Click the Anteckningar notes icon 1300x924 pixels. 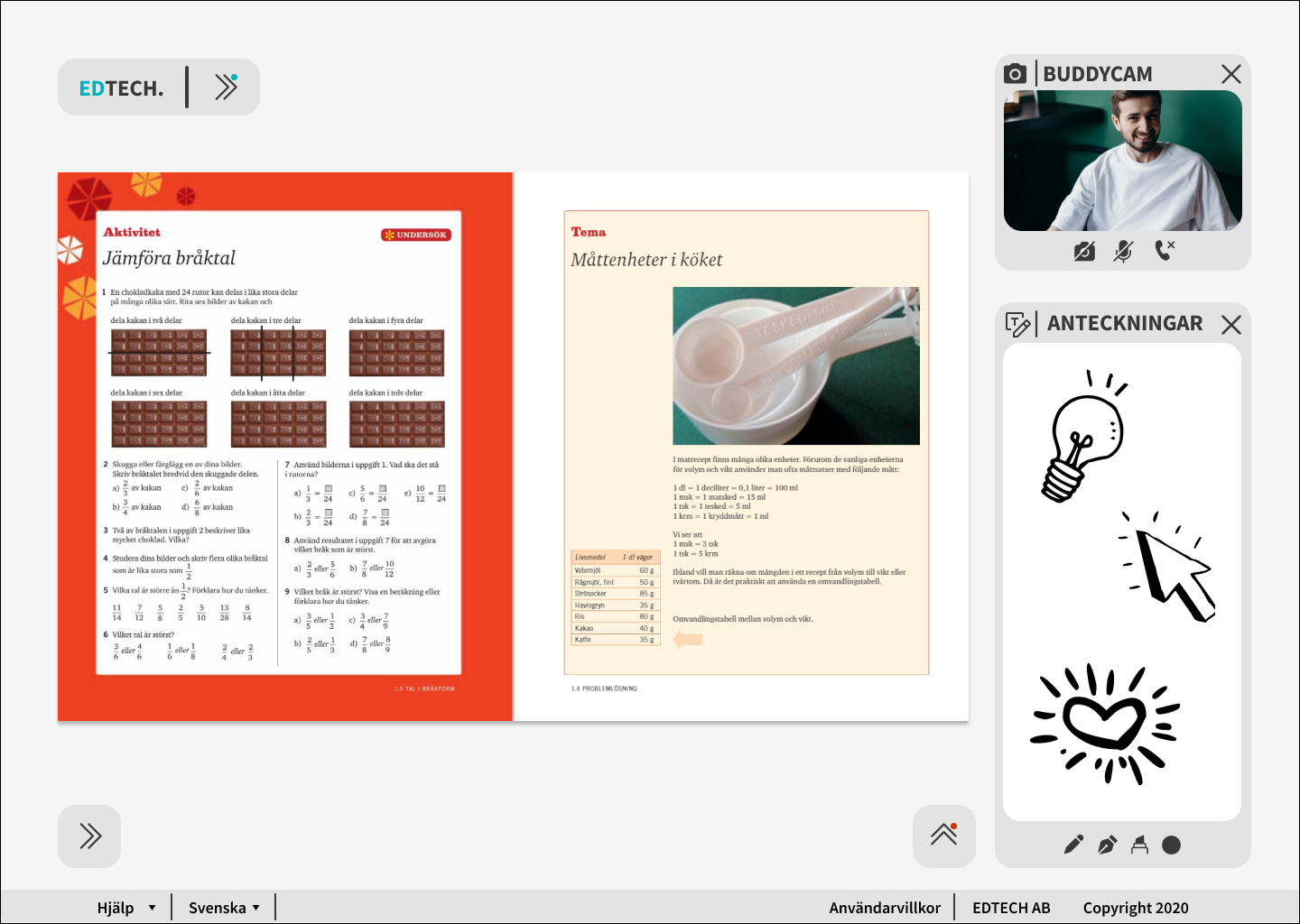click(1018, 324)
